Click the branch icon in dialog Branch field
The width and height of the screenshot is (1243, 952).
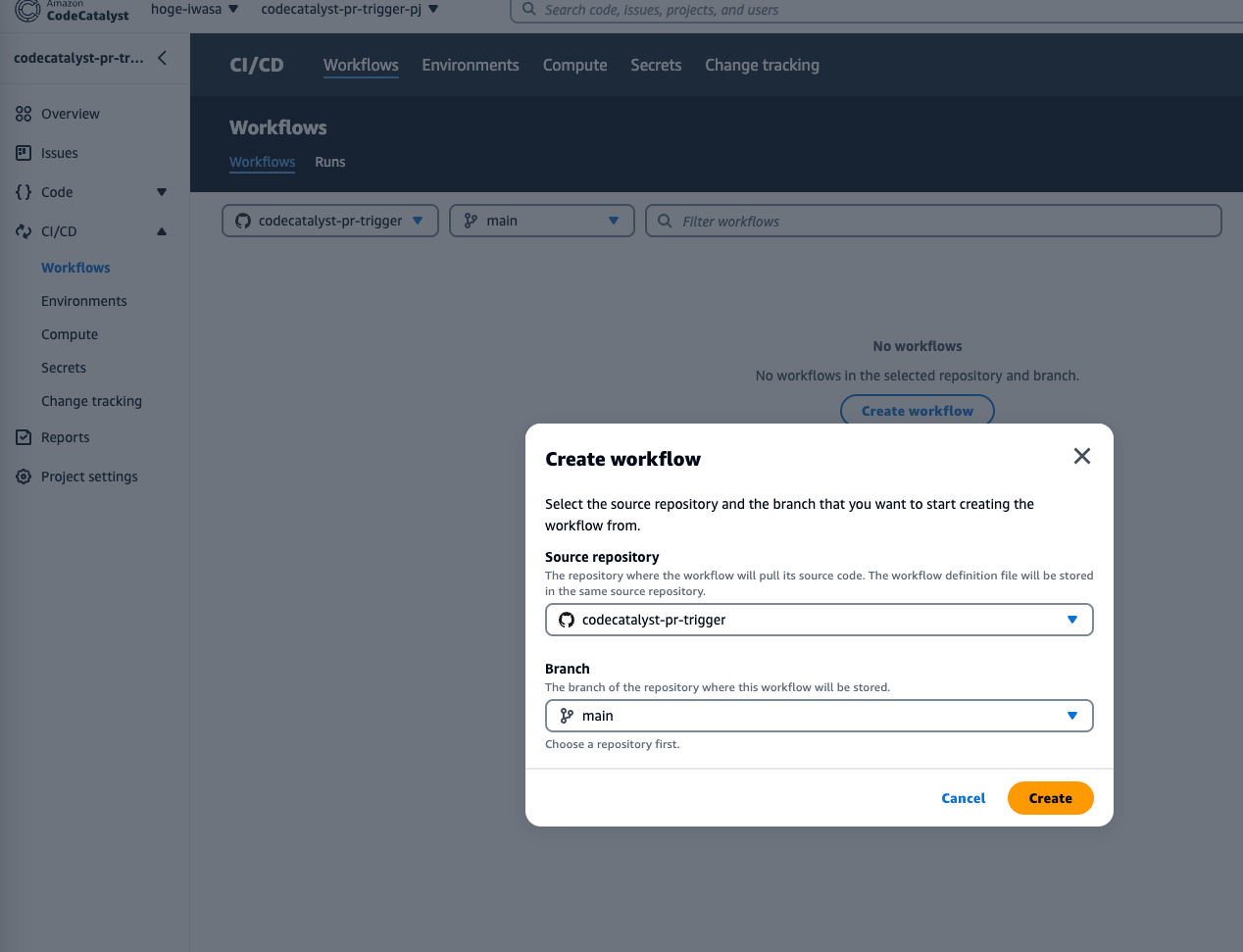[567, 716]
